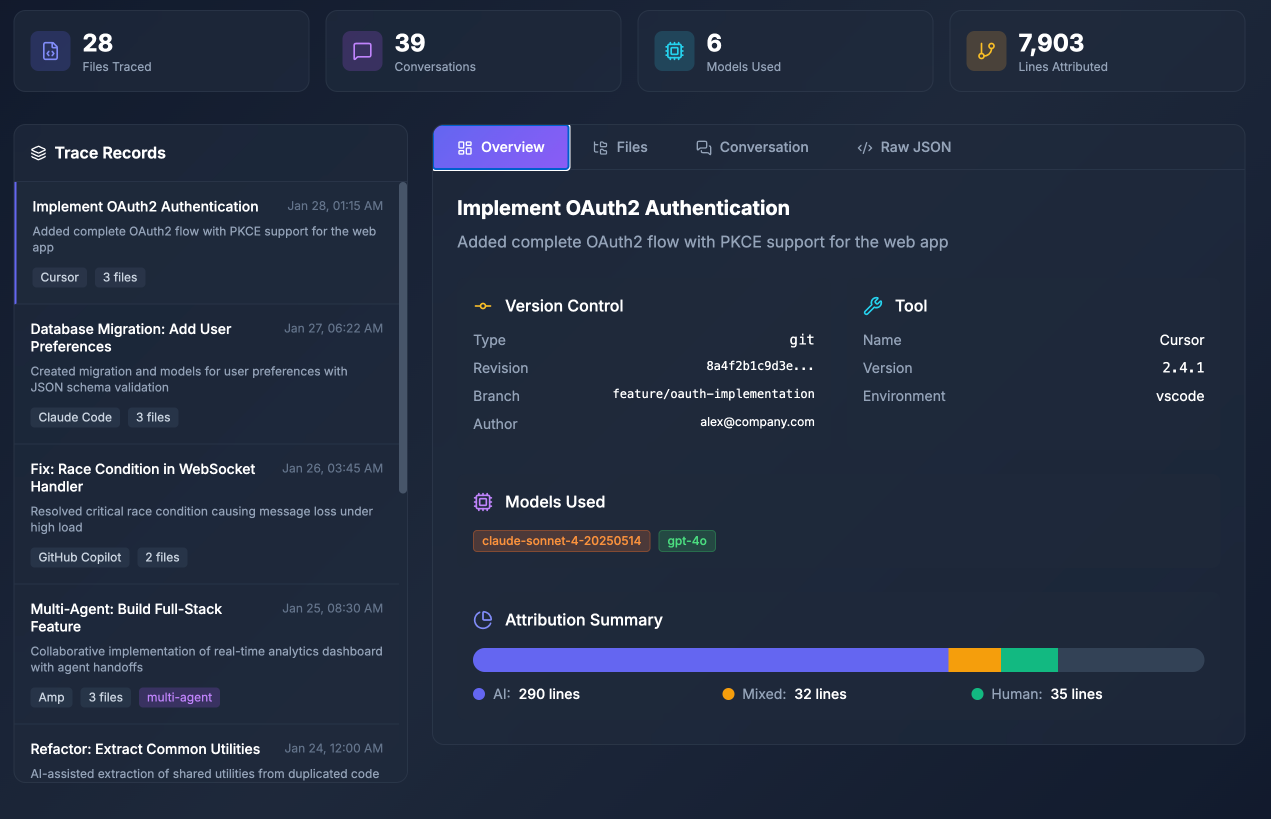The width and height of the screenshot is (1271, 819).
Task: Click the GitHub Copilot tag
Action: (x=80, y=557)
